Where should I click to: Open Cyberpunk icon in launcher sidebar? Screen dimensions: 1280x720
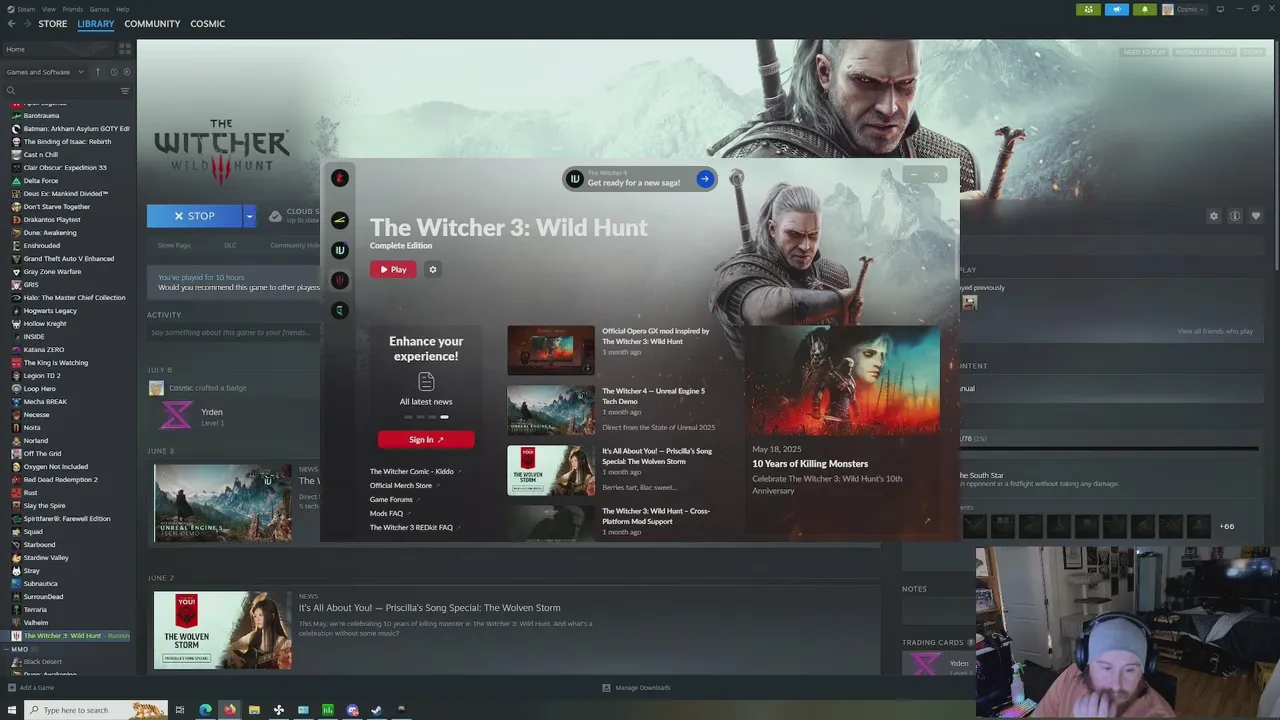click(340, 220)
